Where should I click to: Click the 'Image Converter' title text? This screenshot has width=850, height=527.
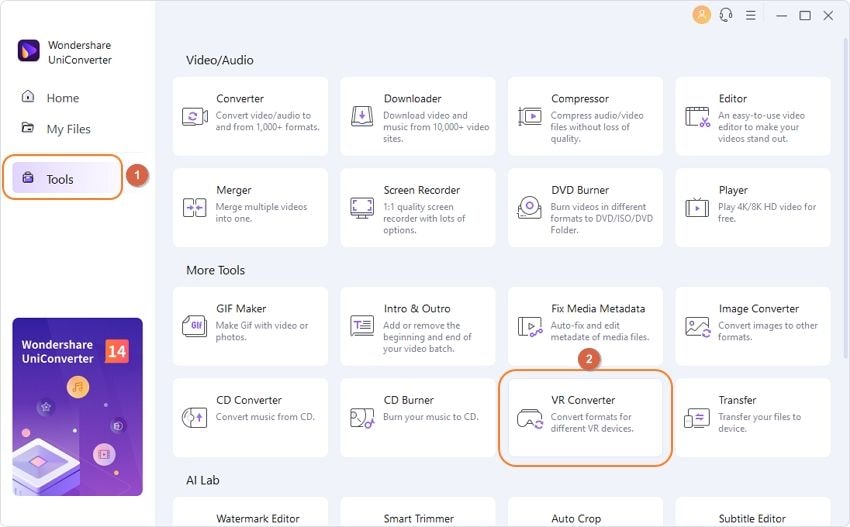759,309
